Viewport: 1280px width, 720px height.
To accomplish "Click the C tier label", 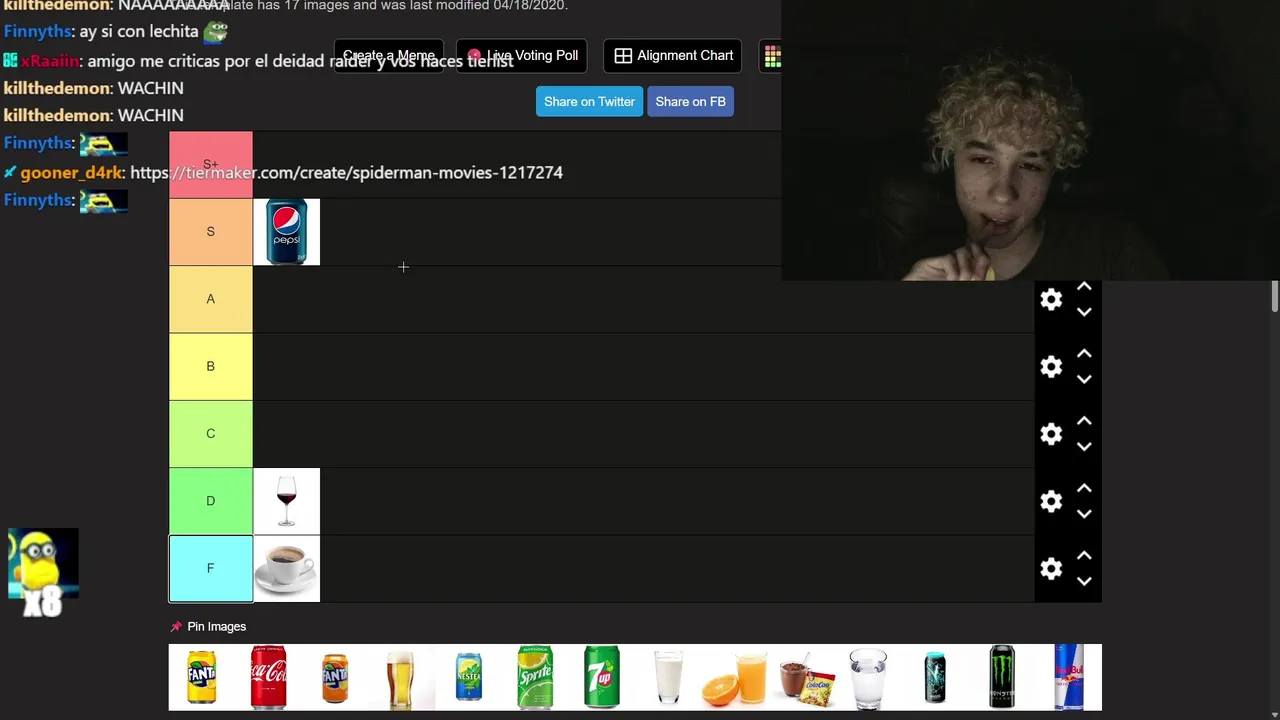I will 210,433.
